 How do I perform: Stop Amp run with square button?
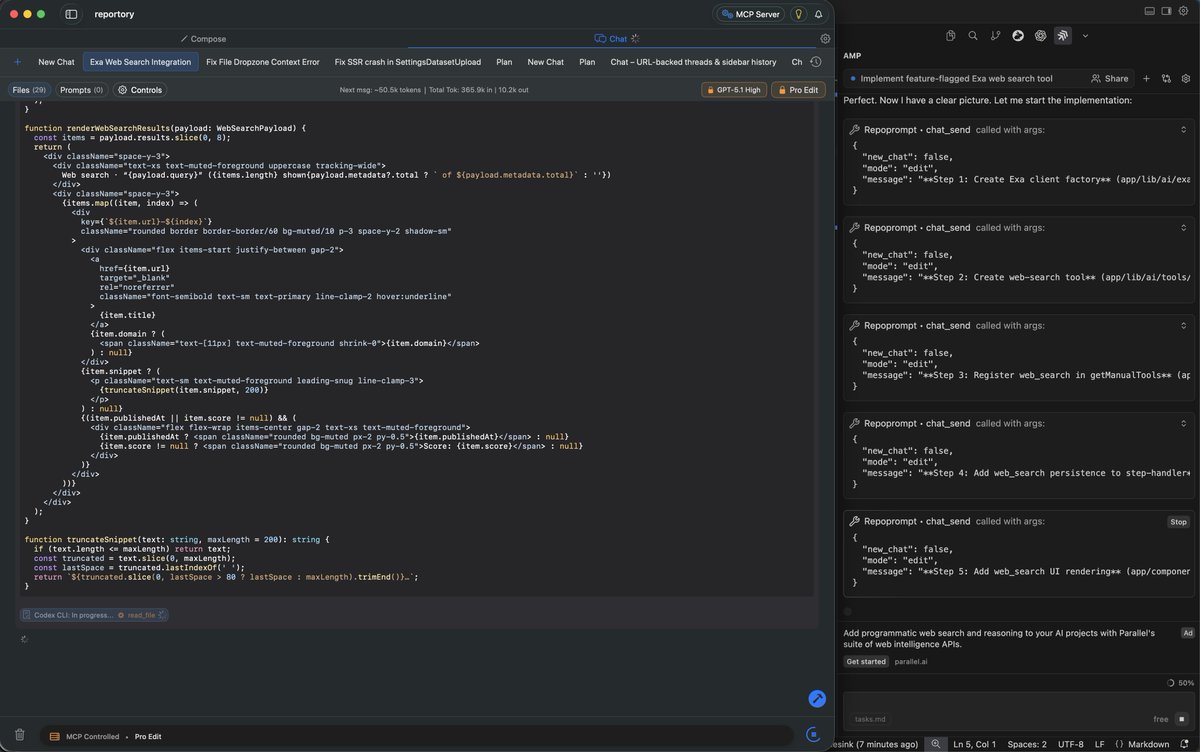pos(1184,719)
